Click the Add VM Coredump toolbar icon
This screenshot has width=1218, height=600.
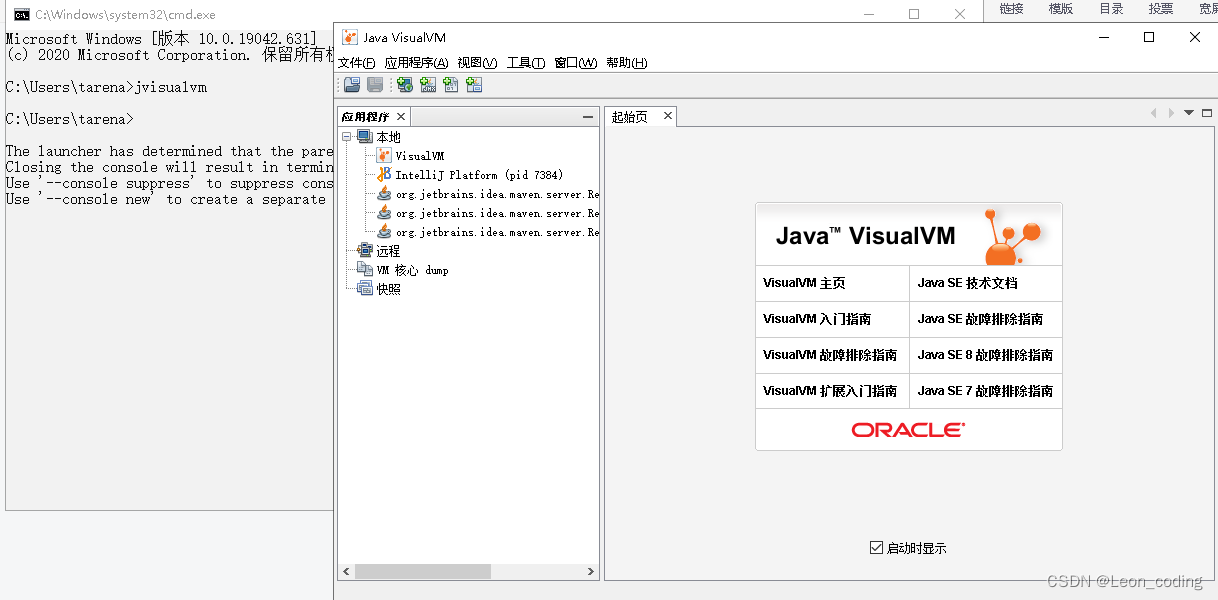coord(451,85)
